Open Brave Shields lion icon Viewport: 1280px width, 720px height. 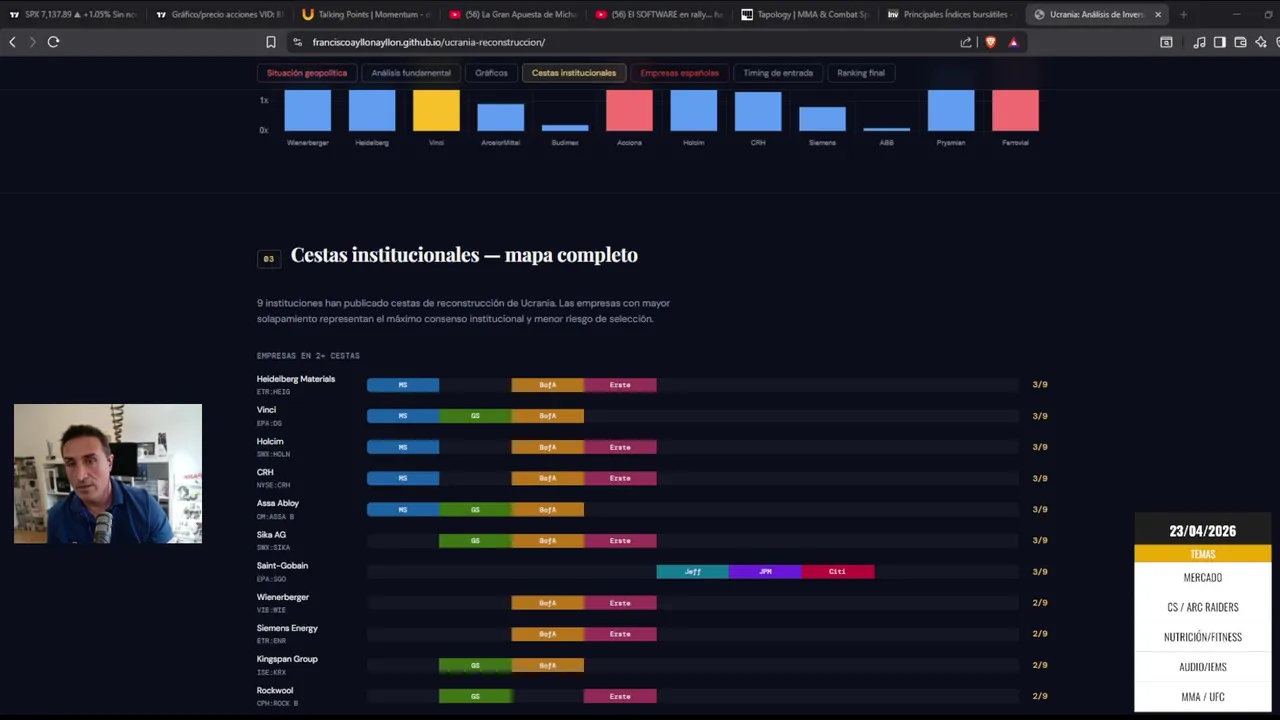coord(991,42)
